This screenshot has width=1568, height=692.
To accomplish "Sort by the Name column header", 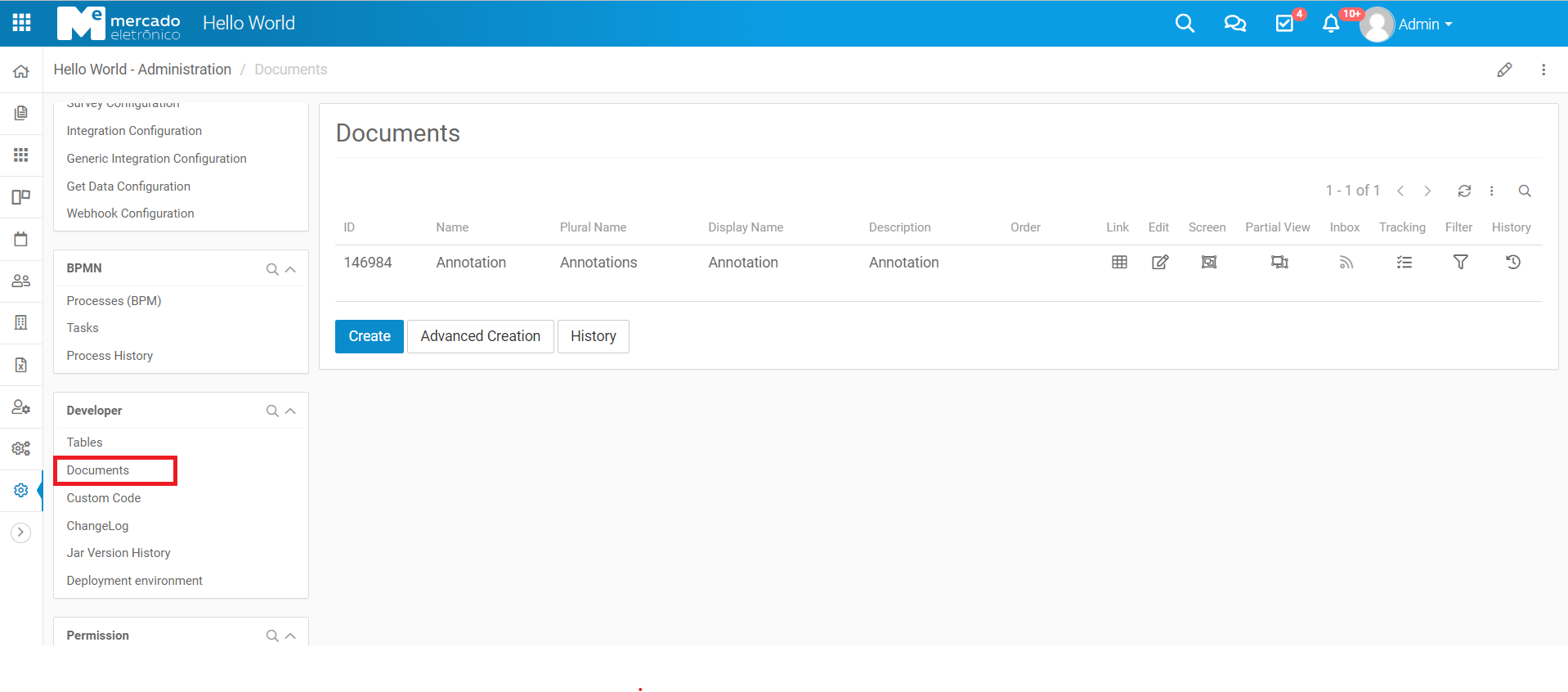I will pos(452,227).
